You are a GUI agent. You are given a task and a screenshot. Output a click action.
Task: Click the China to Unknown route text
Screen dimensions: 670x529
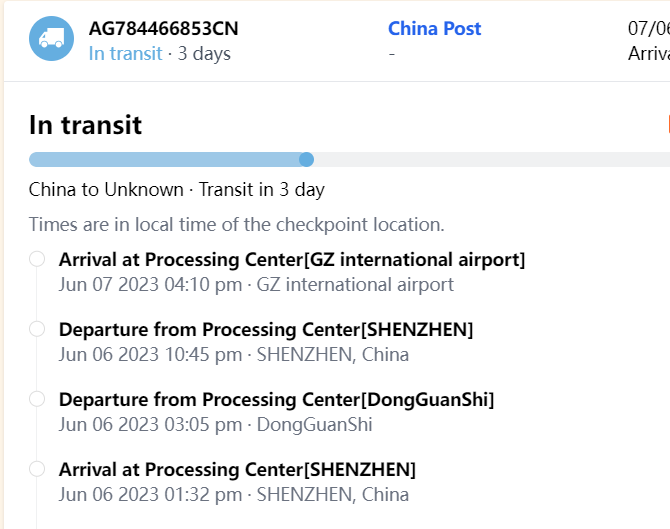pos(106,190)
